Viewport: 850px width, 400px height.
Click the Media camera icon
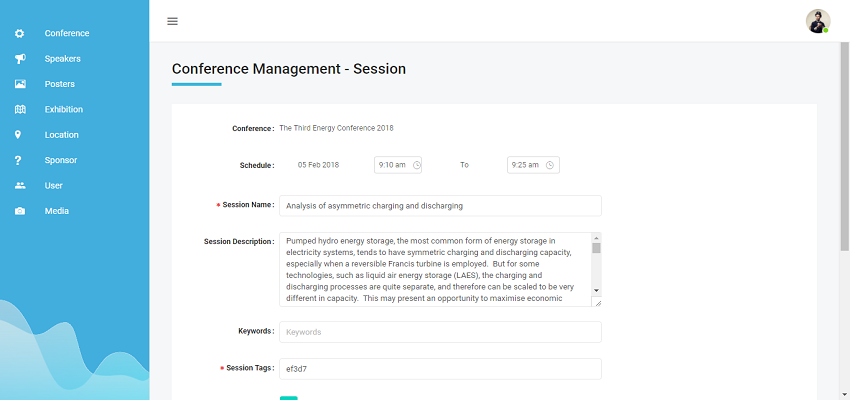20,211
